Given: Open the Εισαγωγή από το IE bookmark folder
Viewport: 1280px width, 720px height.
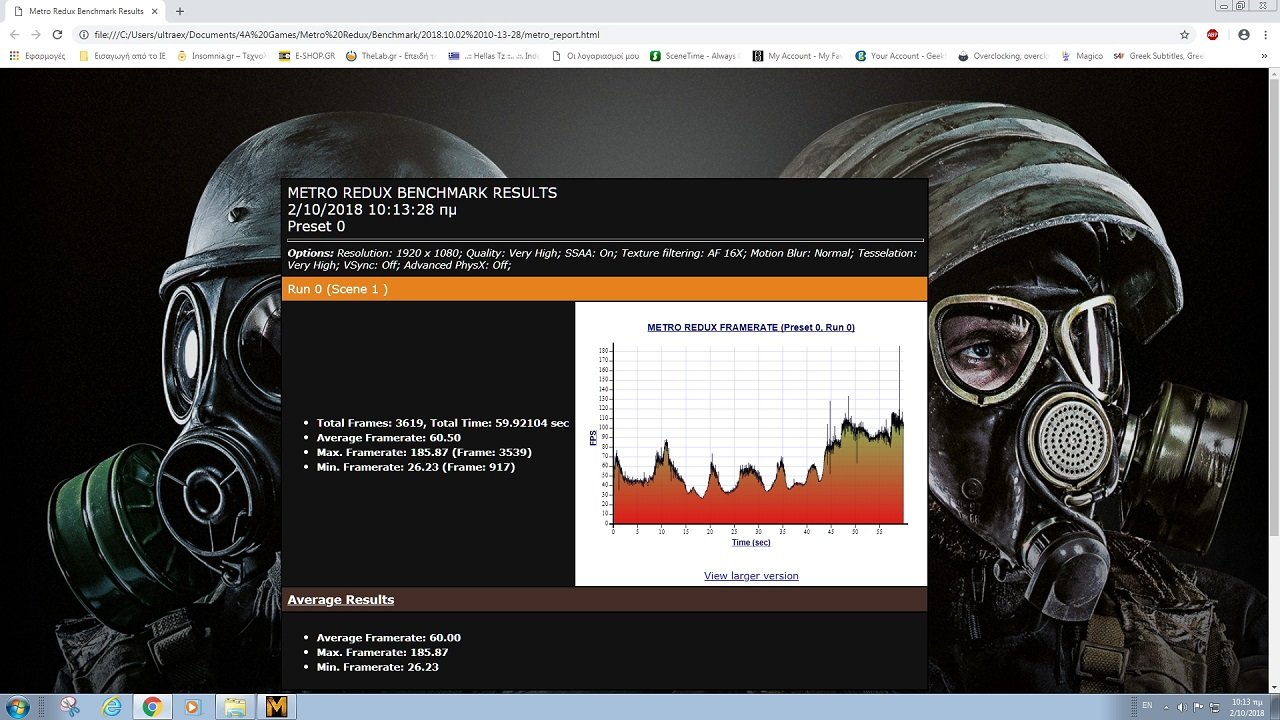Looking at the screenshot, I should point(122,56).
